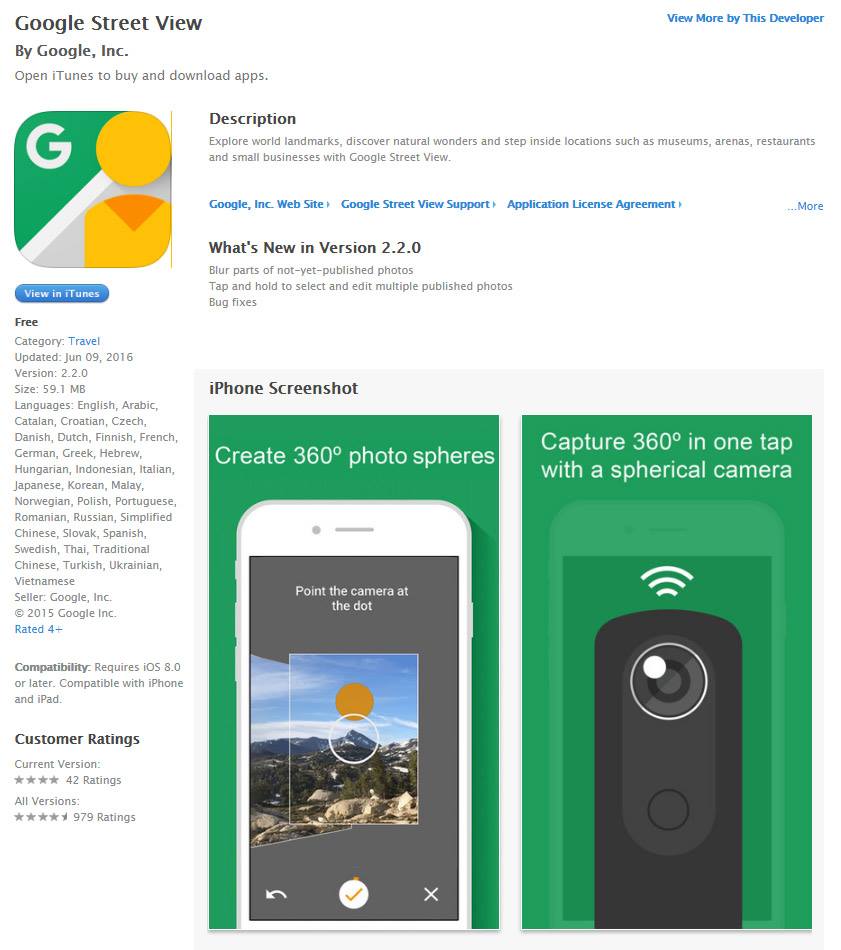Click the white target circle on mountain
This screenshot has width=841, height=950.
(354, 739)
